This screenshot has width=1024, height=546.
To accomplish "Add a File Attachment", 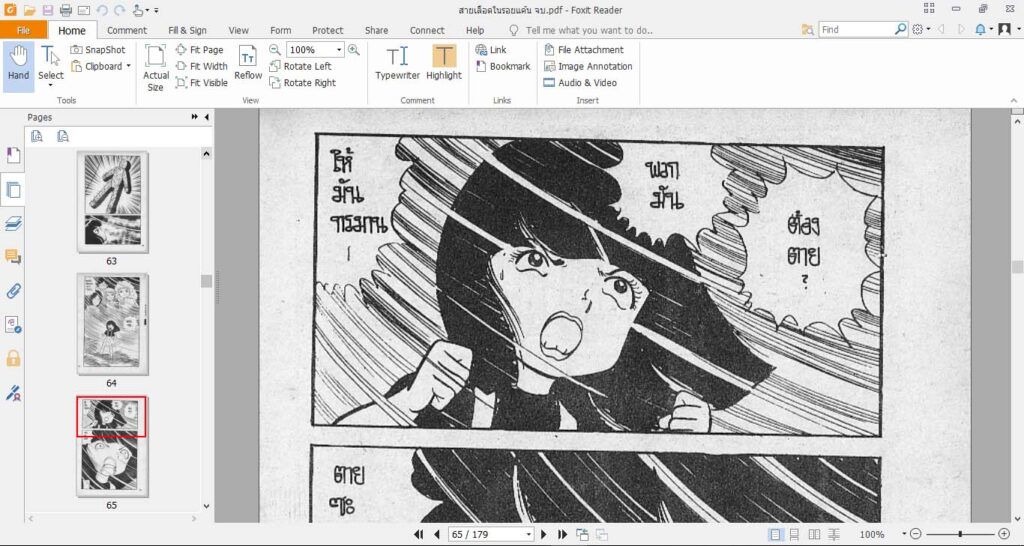I will 583,50.
